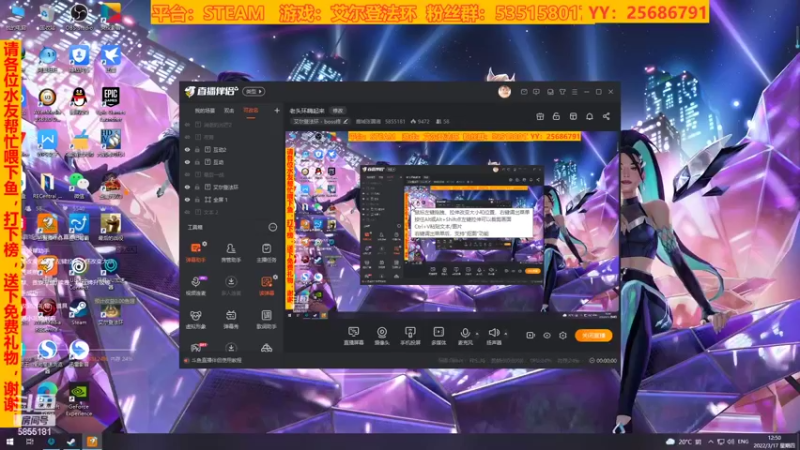Viewport: 800px width, 450px height.
Task: Select the 全屏 1 source row
Action: 233,199
